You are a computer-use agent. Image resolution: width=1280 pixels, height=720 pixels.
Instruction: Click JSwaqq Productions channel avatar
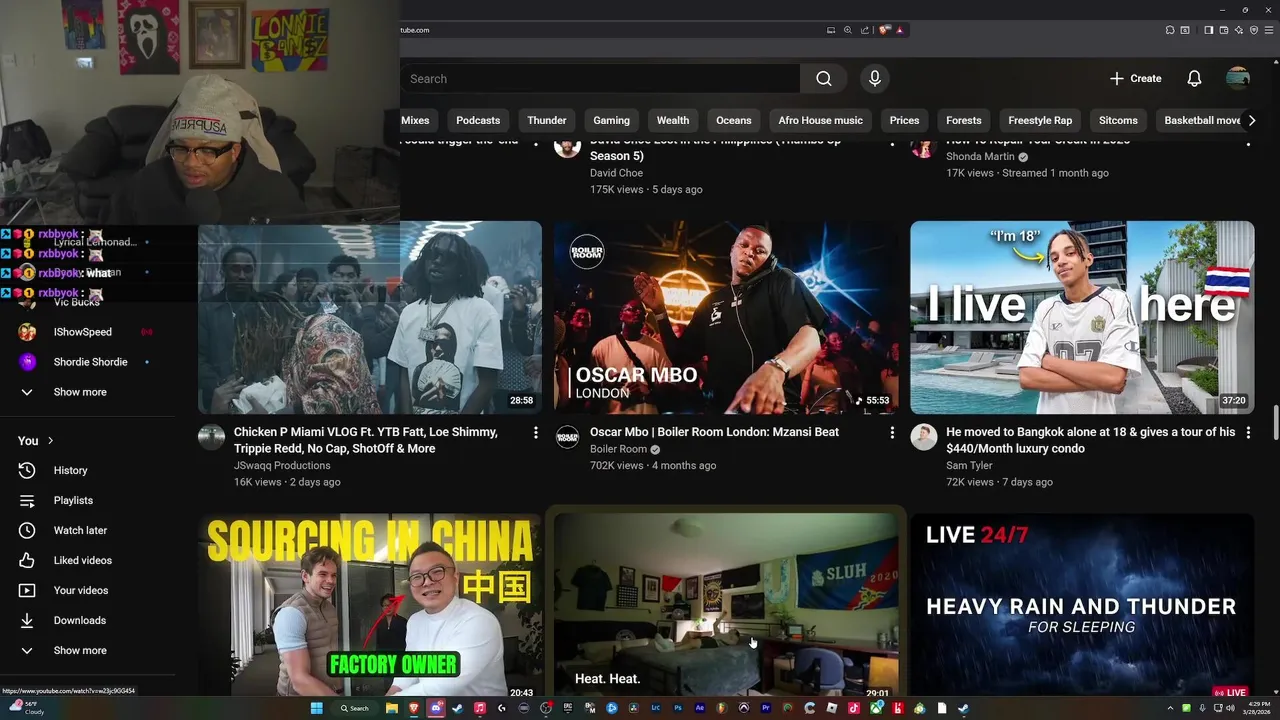pos(211,437)
